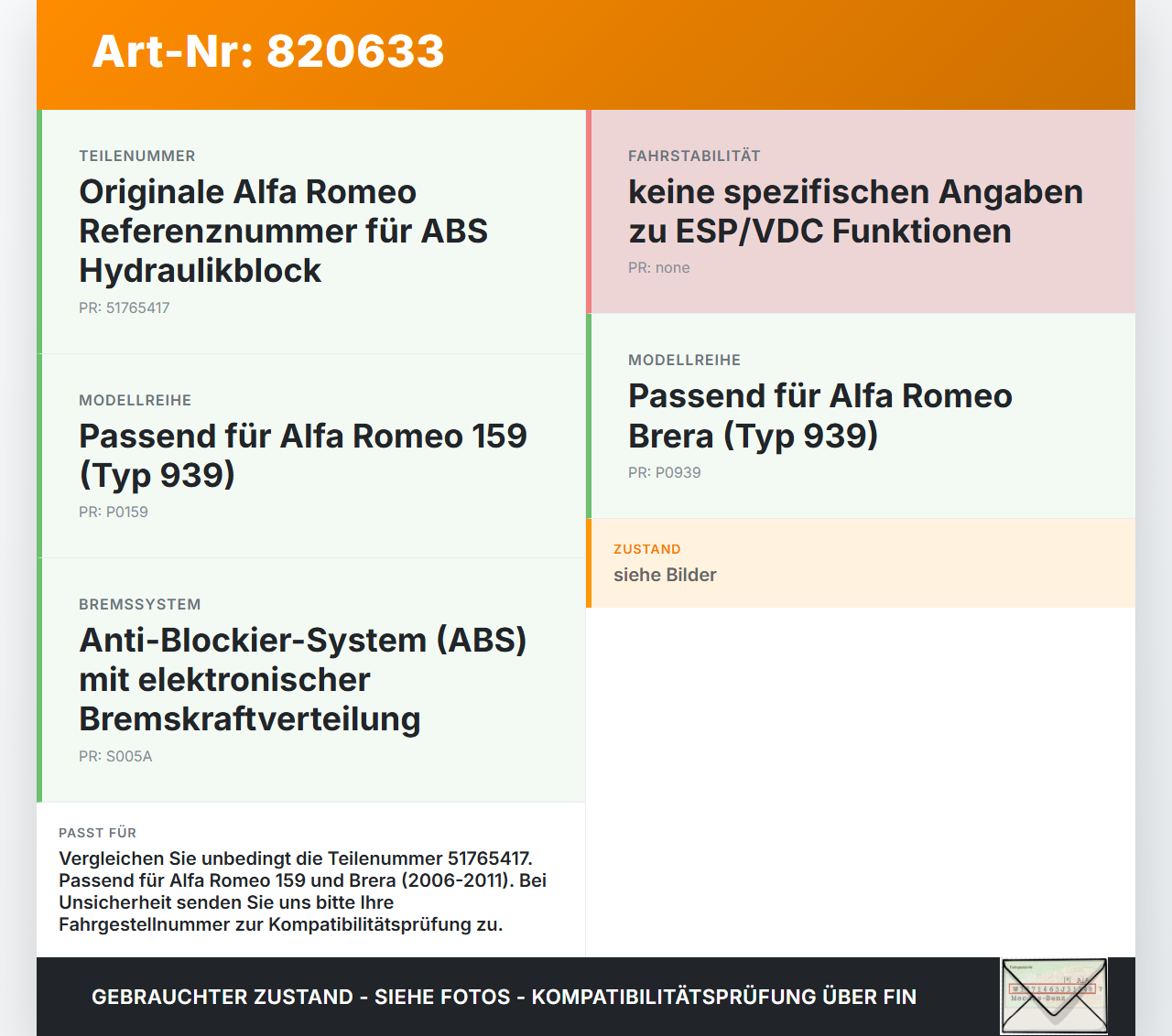Click the PR: 51765417 code label
This screenshot has height=1036, width=1172.
pos(125,308)
